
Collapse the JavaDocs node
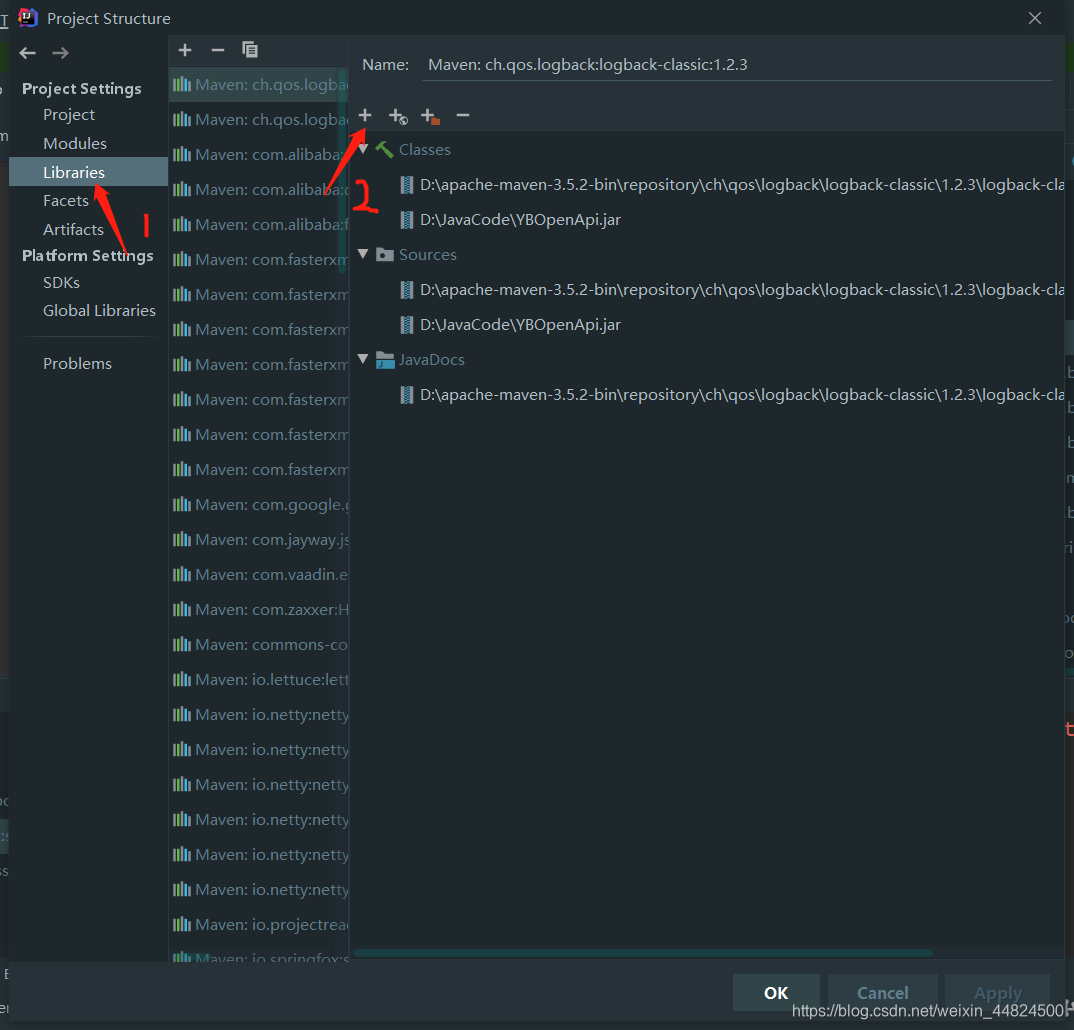364,359
